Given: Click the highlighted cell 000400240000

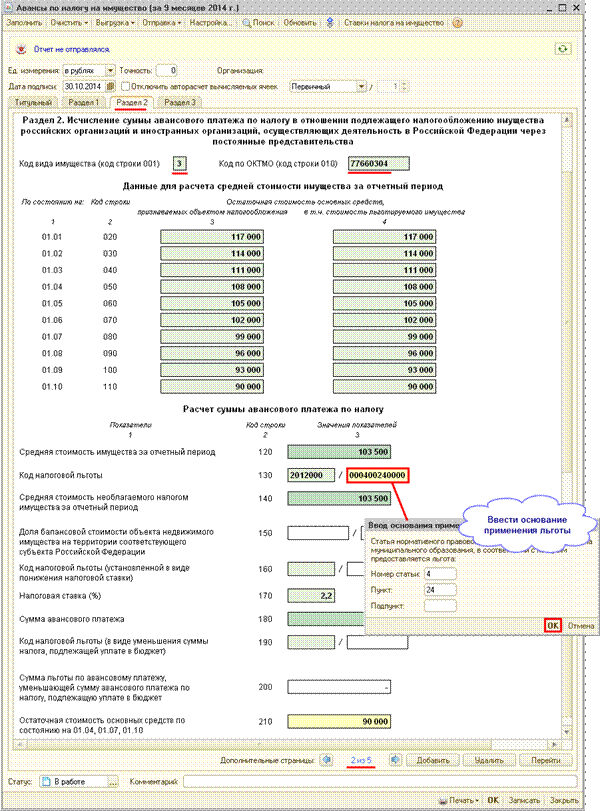Looking at the screenshot, I should pos(378,475).
